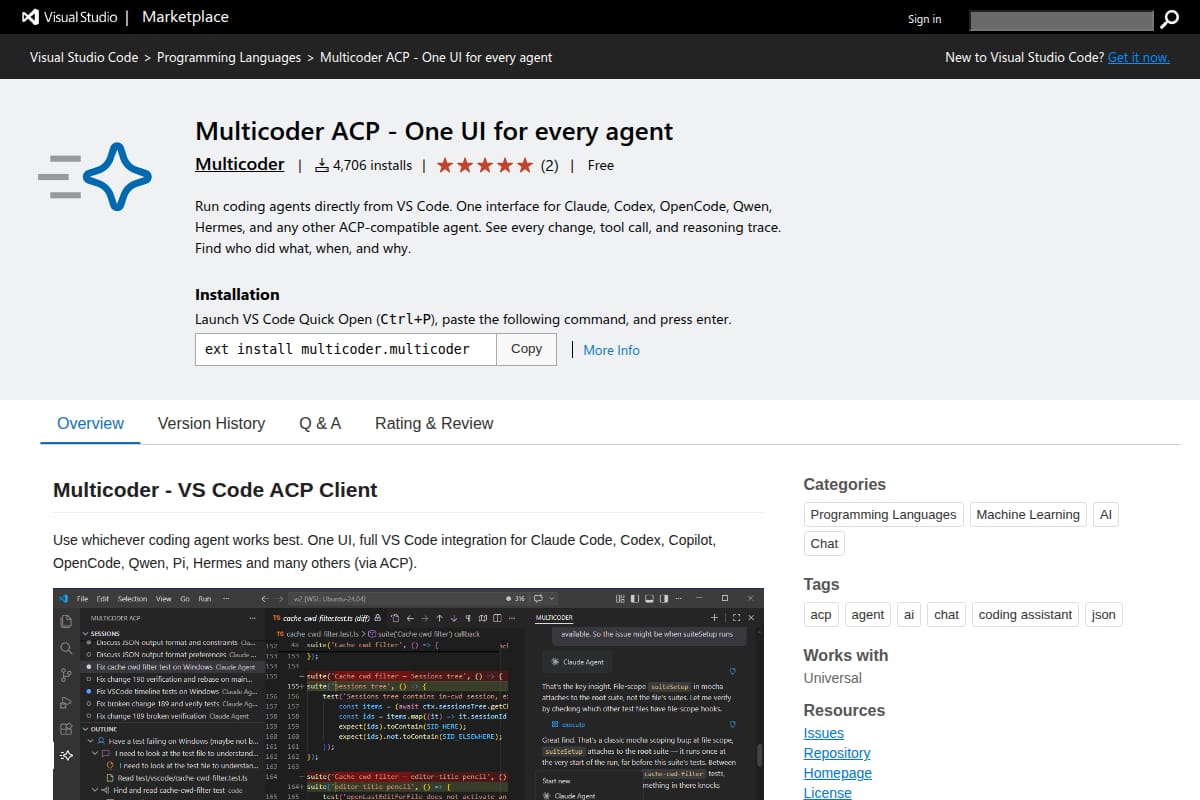Select the Machine Learning category chip
1200x800 pixels.
1028,514
